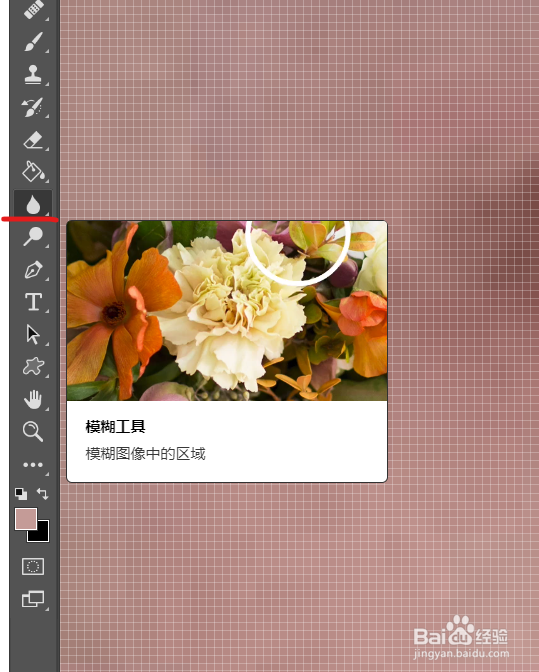The image size is (539, 672).
Task: Choose the Clone Stamp tool
Action: click(33, 75)
